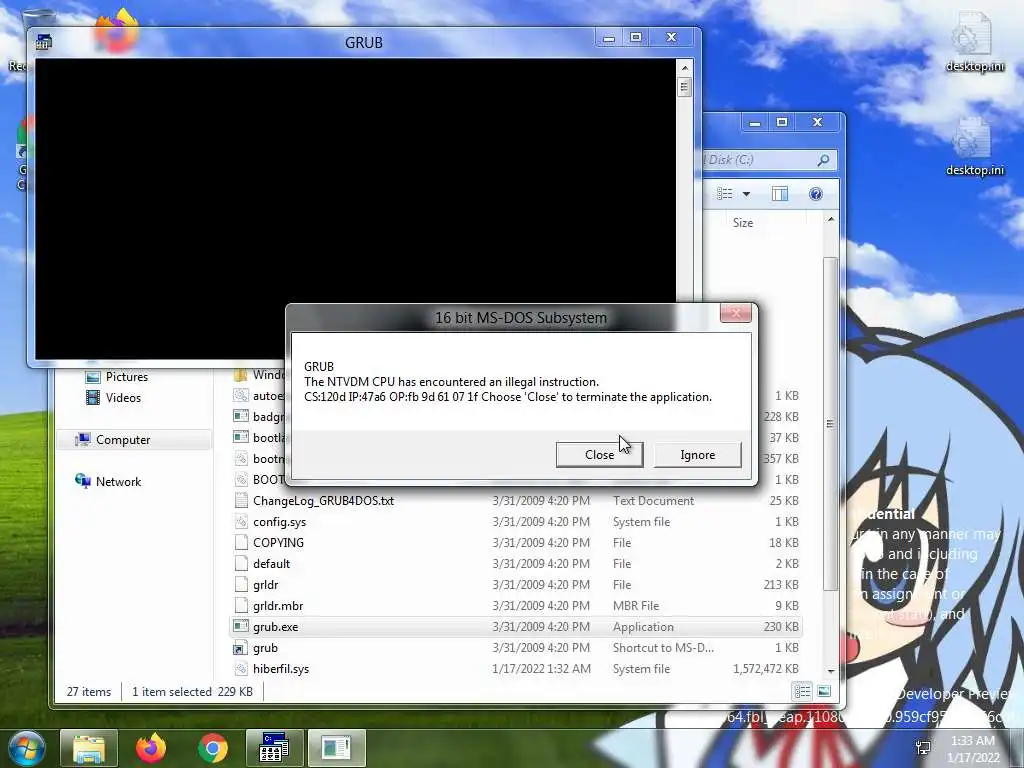Select the config.sys file row
1024x768 pixels.
pyautogui.click(x=516, y=522)
